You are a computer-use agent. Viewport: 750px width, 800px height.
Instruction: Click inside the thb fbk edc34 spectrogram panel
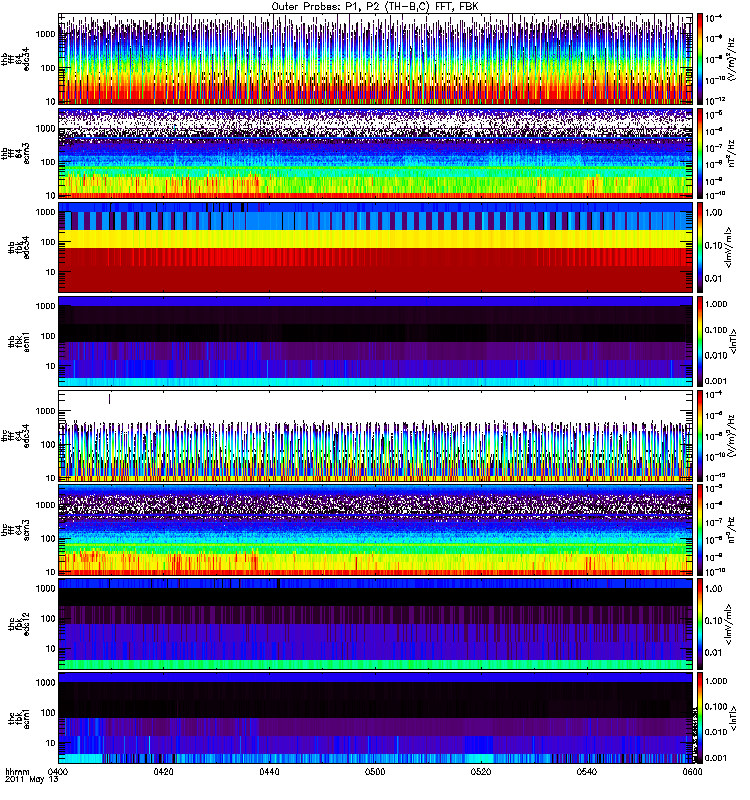(x=375, y=247)
